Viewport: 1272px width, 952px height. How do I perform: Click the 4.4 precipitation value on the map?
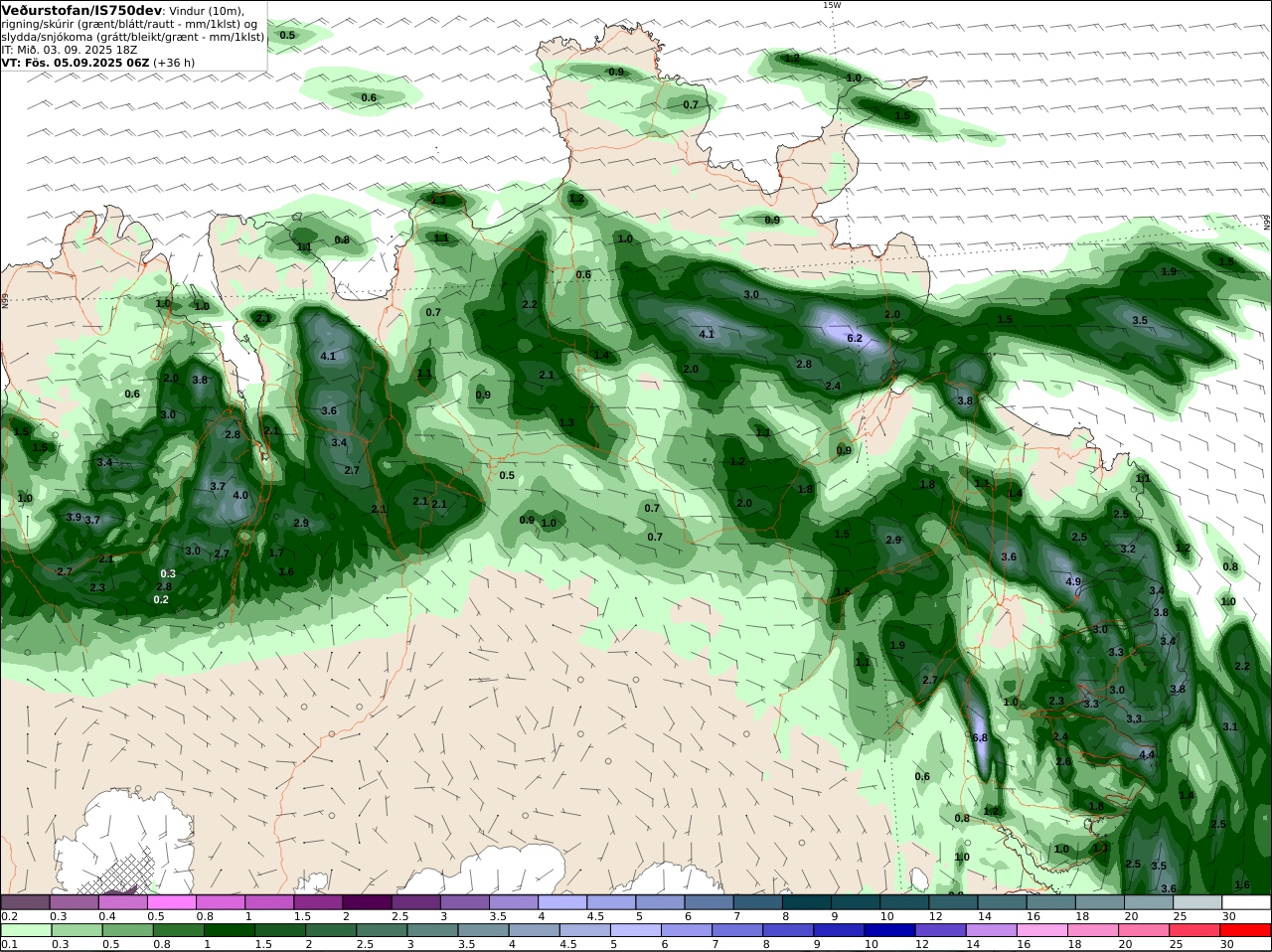[x=1147, y=754]
